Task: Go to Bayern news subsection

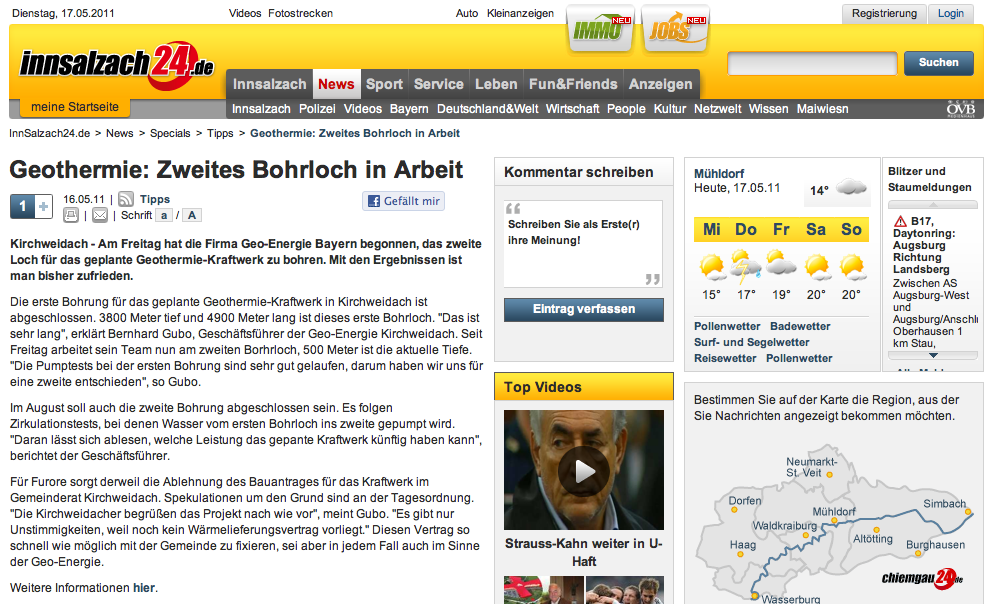Action: (x=409, y=109)
